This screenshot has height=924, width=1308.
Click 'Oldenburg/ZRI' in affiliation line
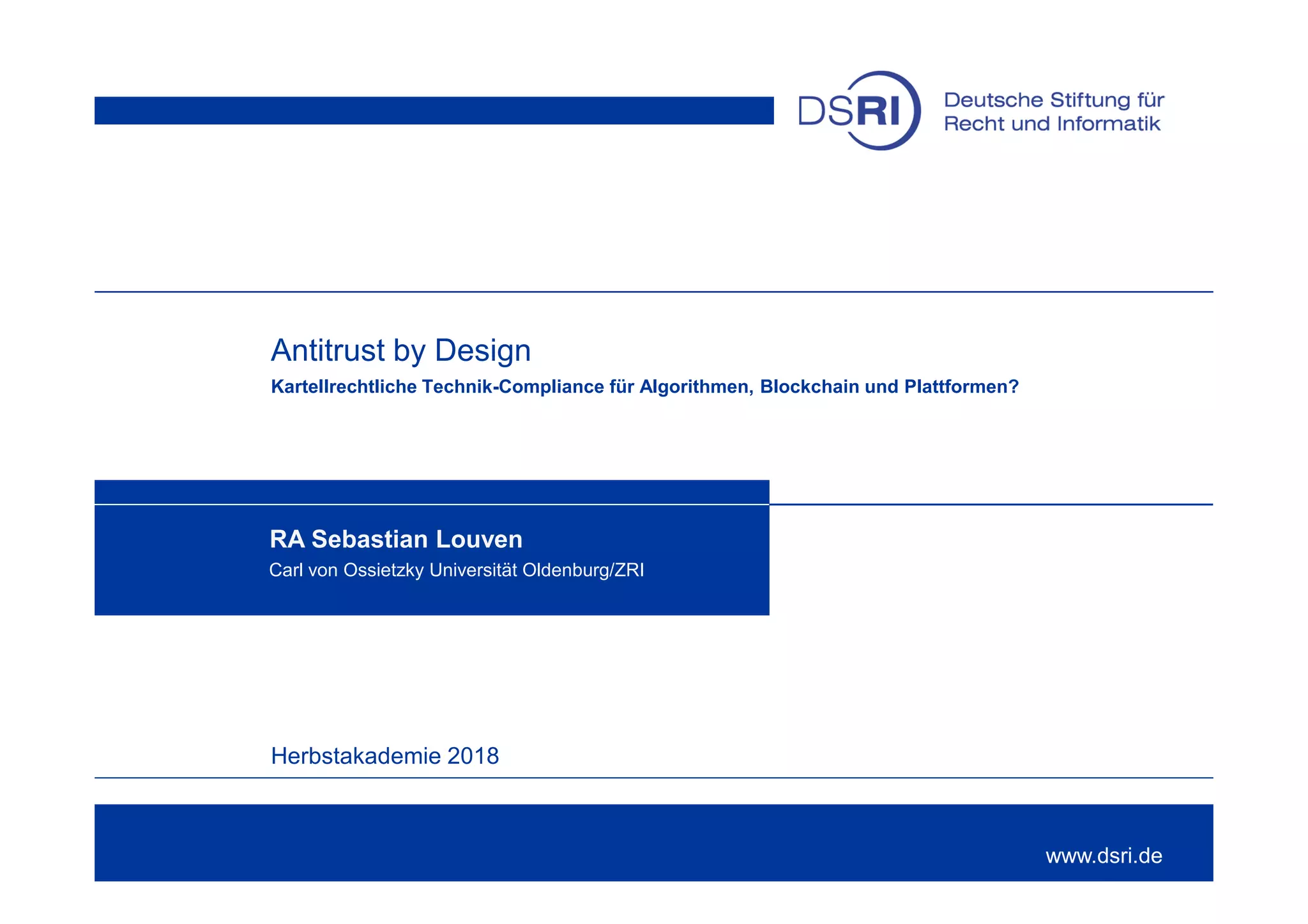click(583, 570)
